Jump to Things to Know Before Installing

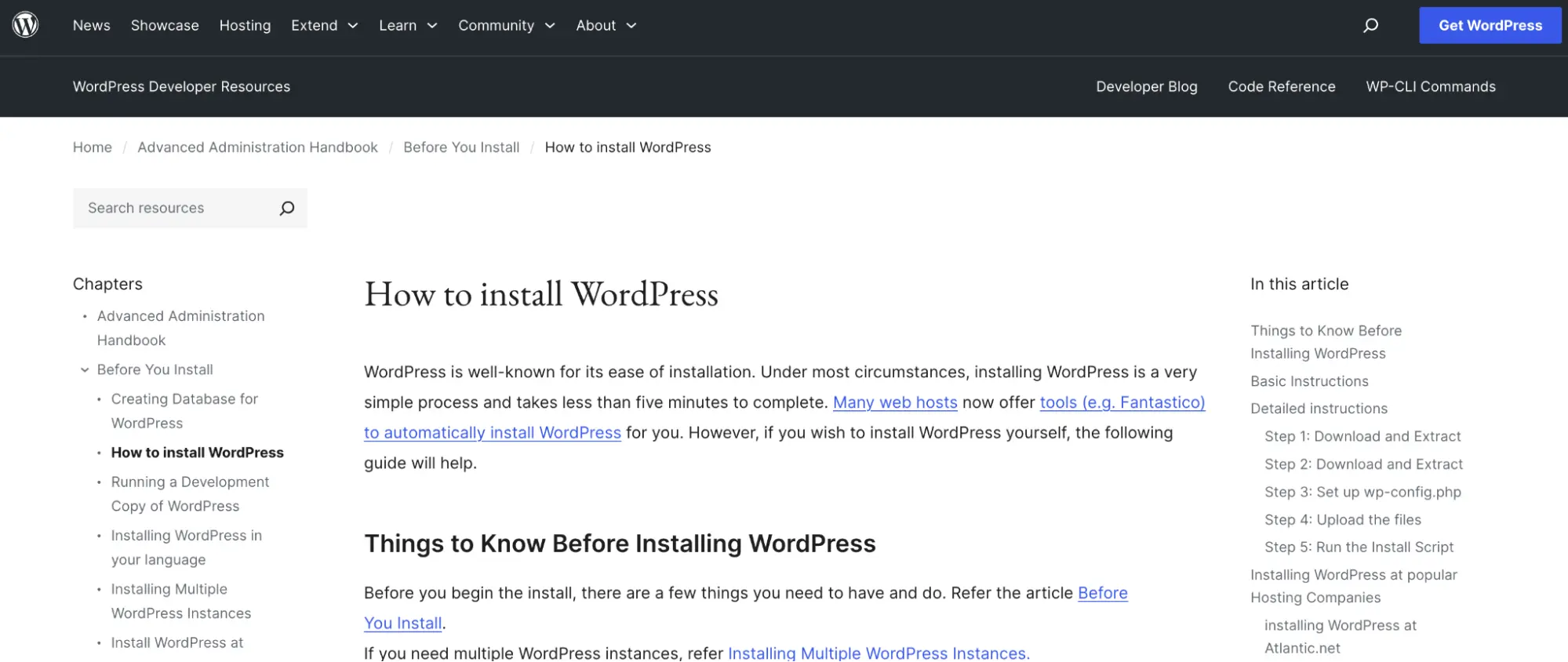pyautogui.click(x=1326, y=342)
